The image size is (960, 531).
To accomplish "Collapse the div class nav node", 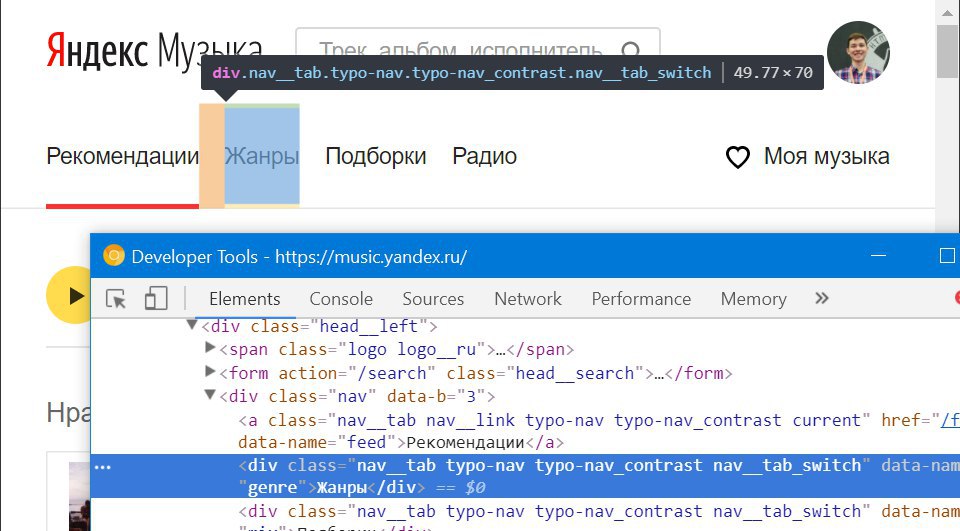I will (x=210, y=395).
